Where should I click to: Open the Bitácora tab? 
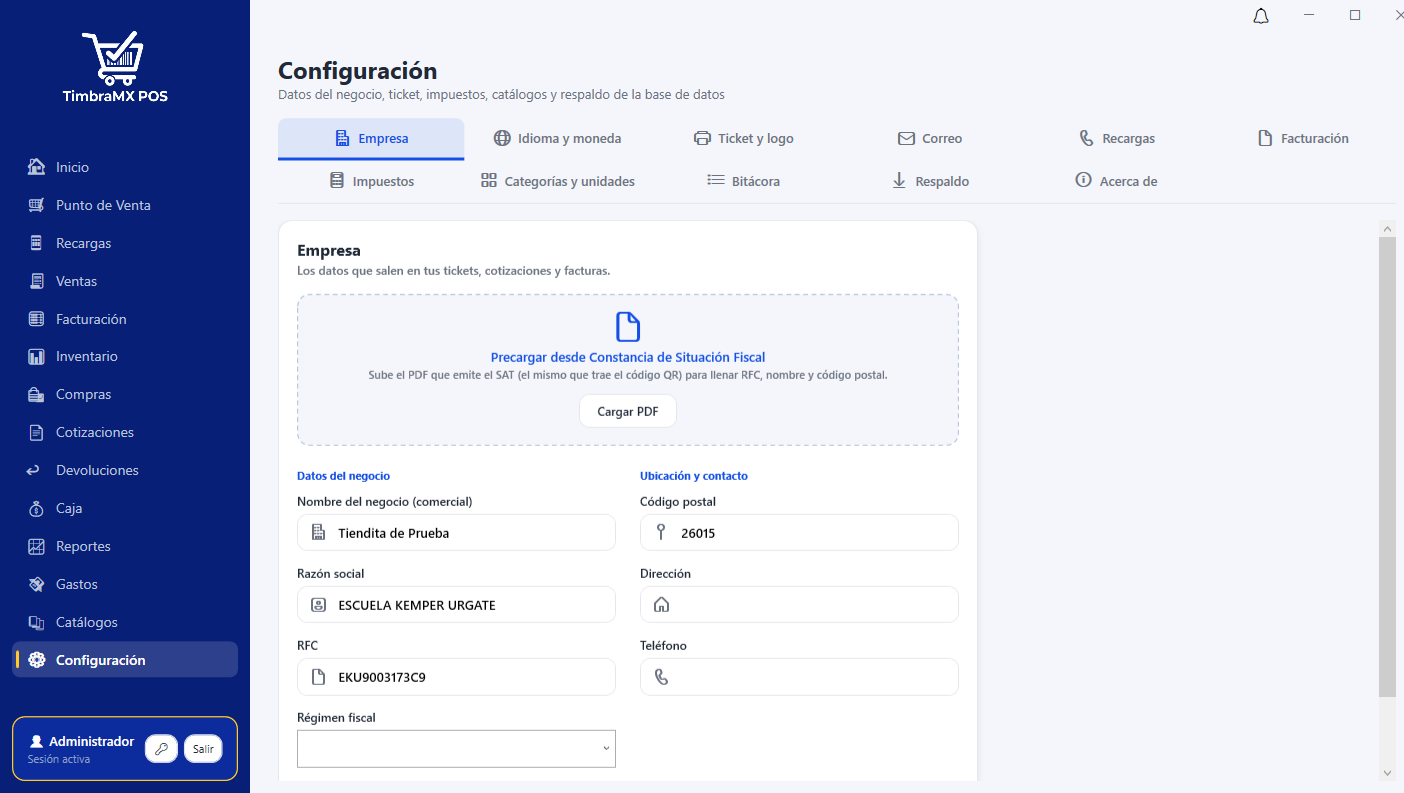744,181
